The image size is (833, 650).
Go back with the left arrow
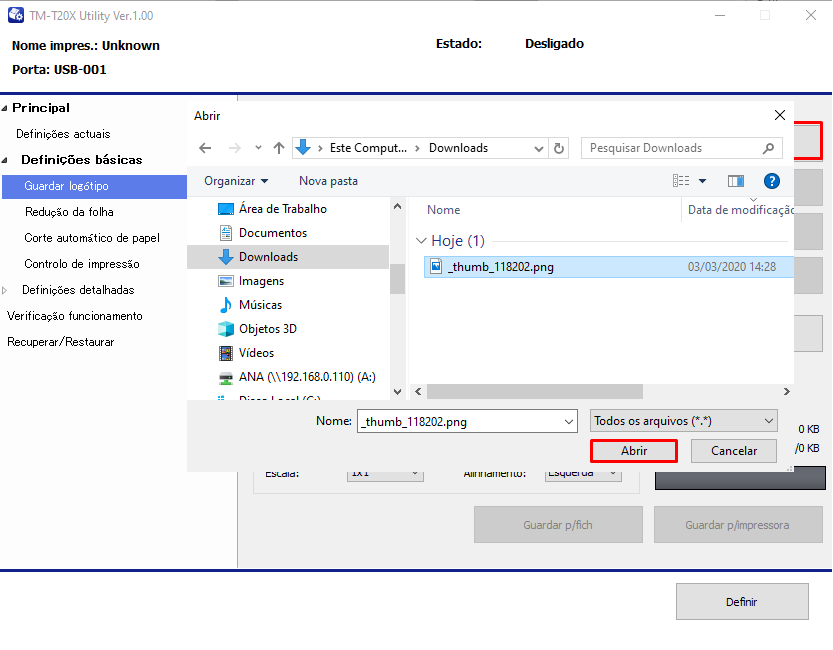205,148
